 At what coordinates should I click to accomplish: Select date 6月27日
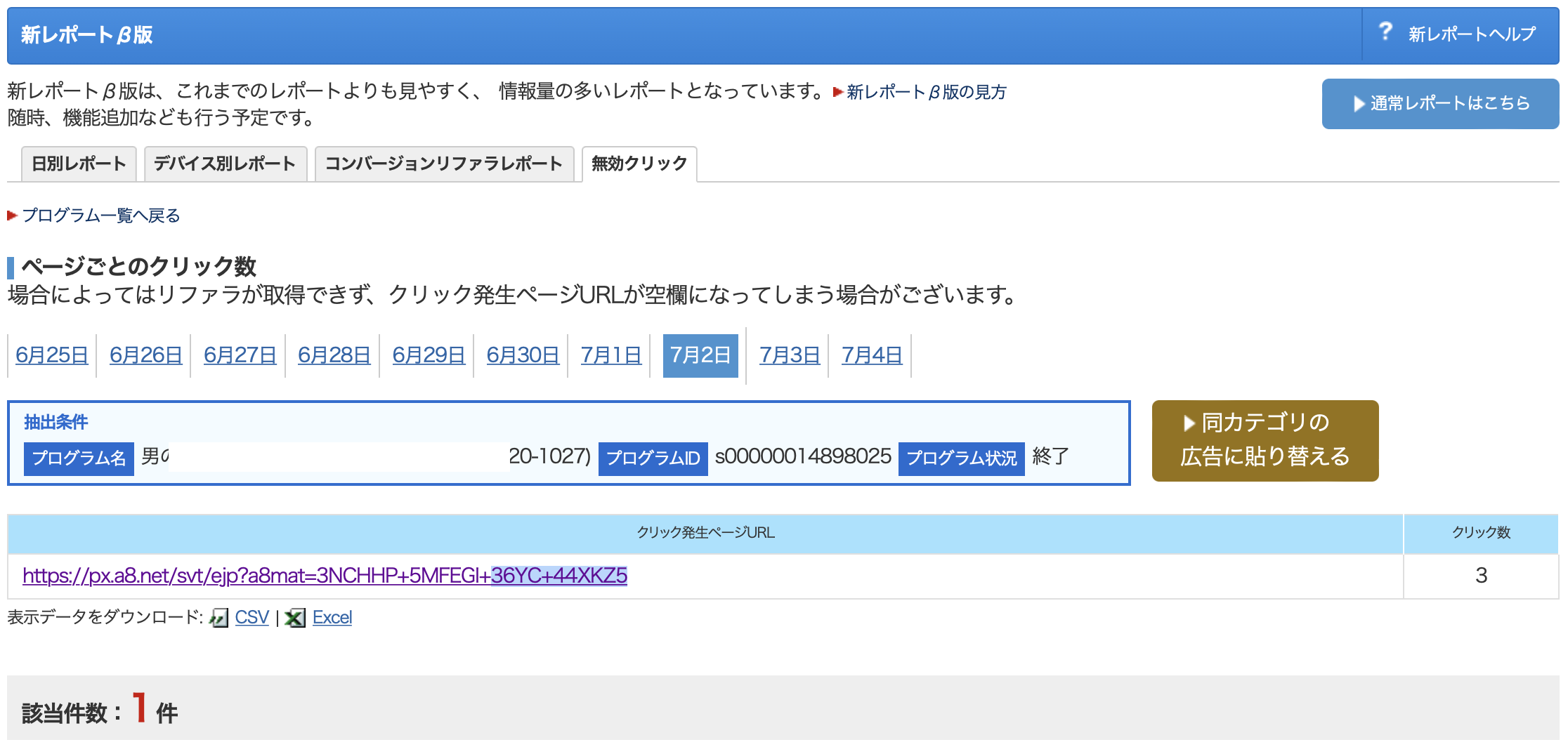point(240,355)
